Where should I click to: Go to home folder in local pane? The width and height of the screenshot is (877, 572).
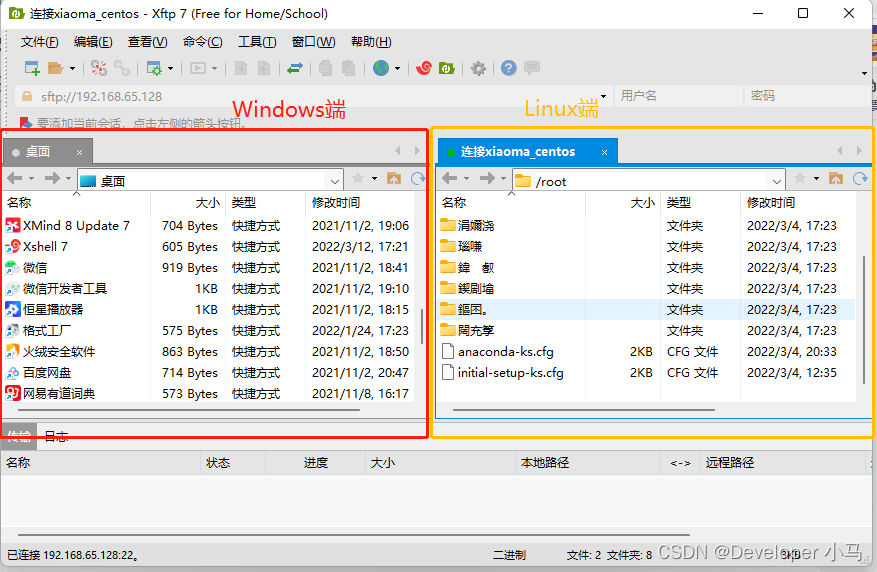pos(394,179)
